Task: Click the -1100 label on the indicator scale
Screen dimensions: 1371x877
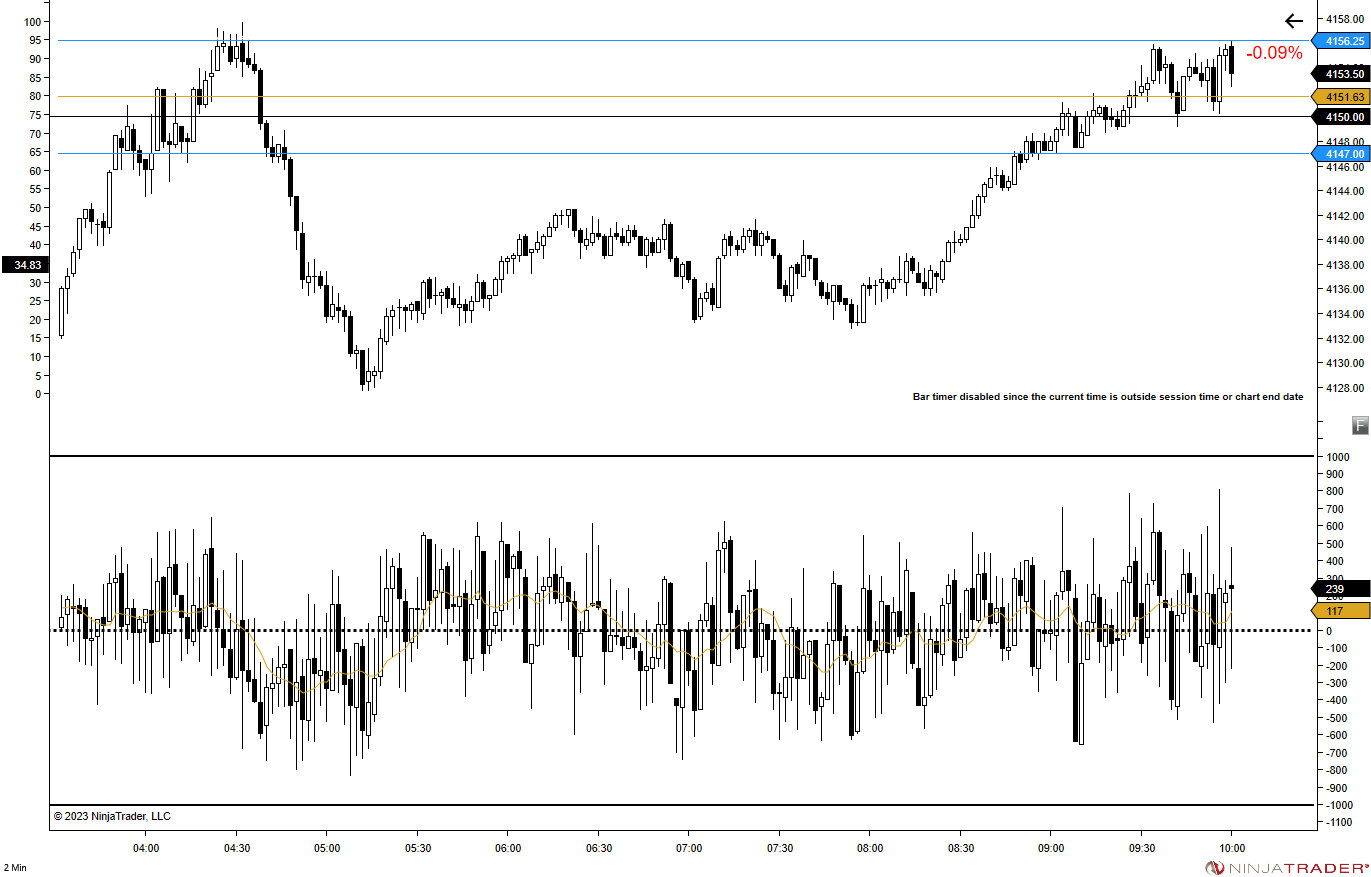Action: coord(1339,822)
